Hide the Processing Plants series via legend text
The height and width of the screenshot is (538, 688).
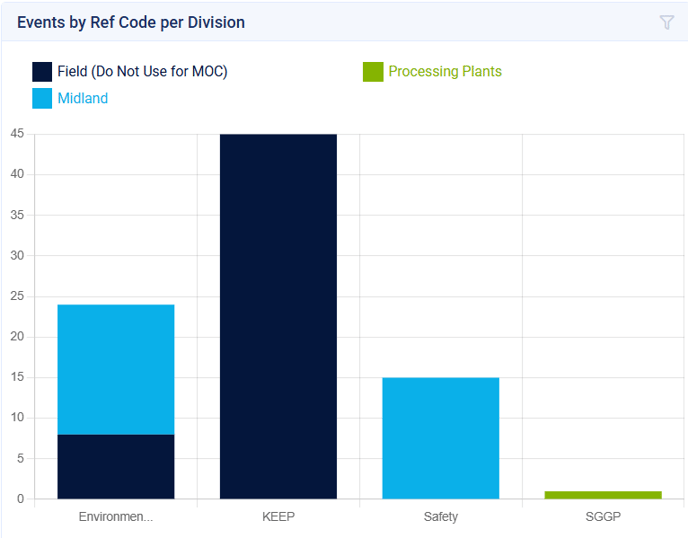point(445,72)
